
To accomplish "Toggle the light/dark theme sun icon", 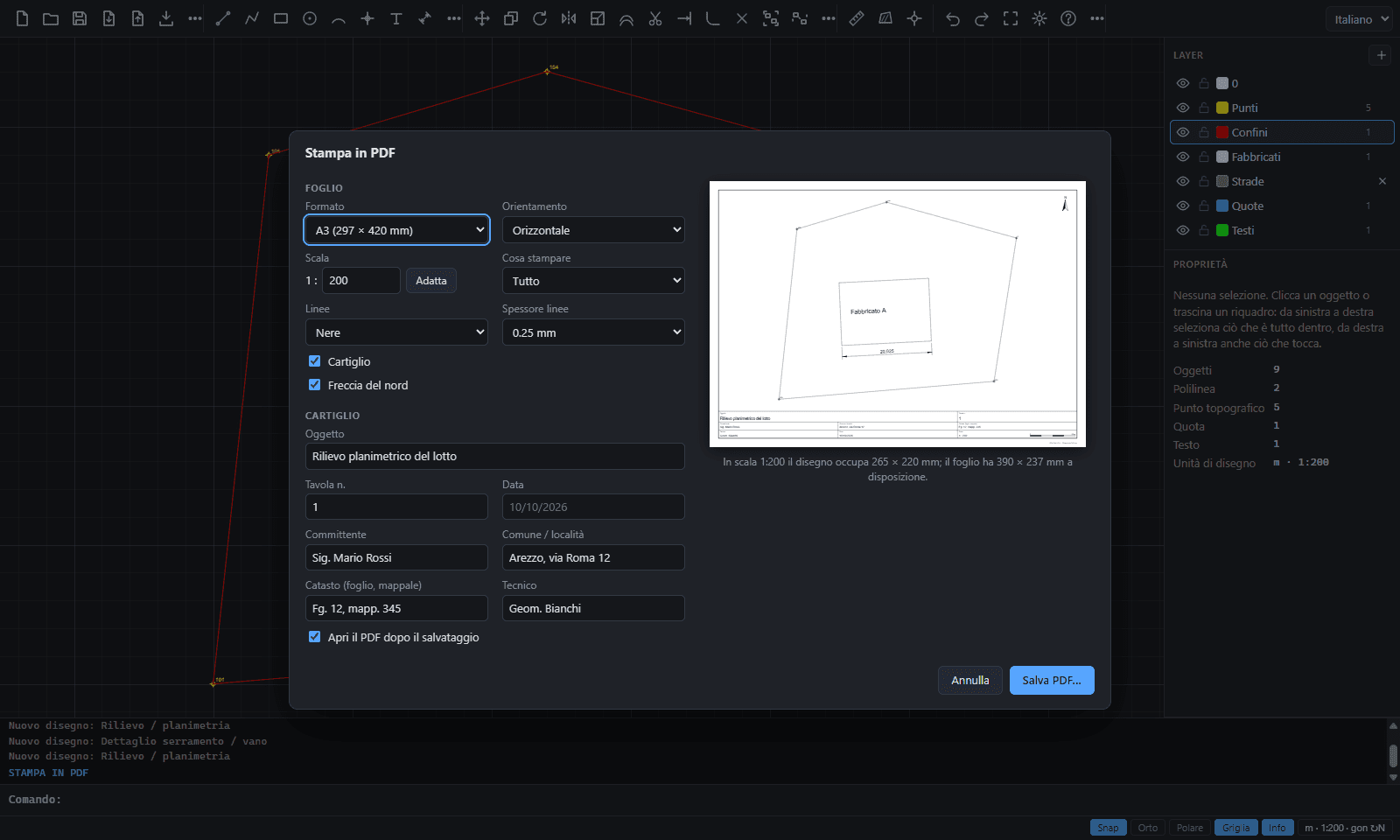I will point(1039,18).
